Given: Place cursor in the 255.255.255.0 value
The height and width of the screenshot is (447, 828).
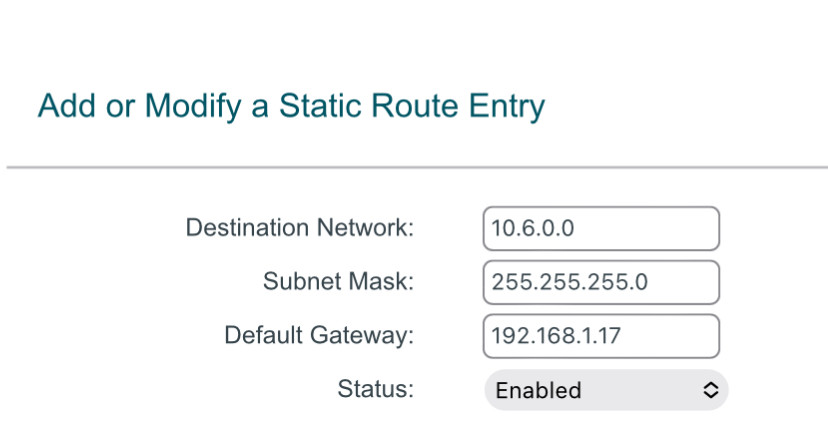Looking at the screenshot, I should [x=569, y=282].
